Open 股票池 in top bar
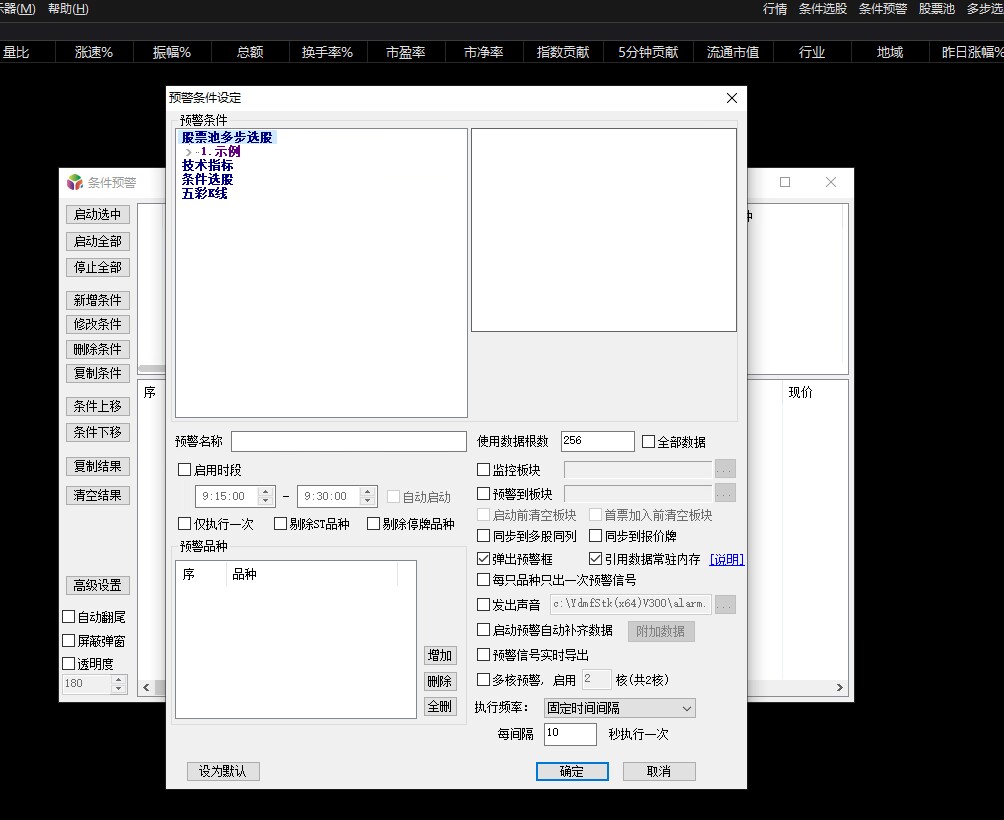This screenshot has width=1004, height=820. (937, 9)
